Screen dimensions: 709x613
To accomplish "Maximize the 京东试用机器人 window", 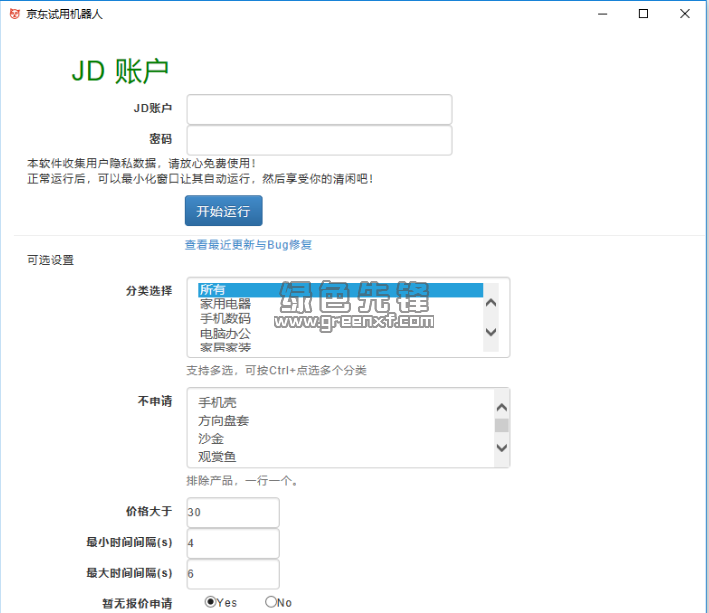I will 643,14.
